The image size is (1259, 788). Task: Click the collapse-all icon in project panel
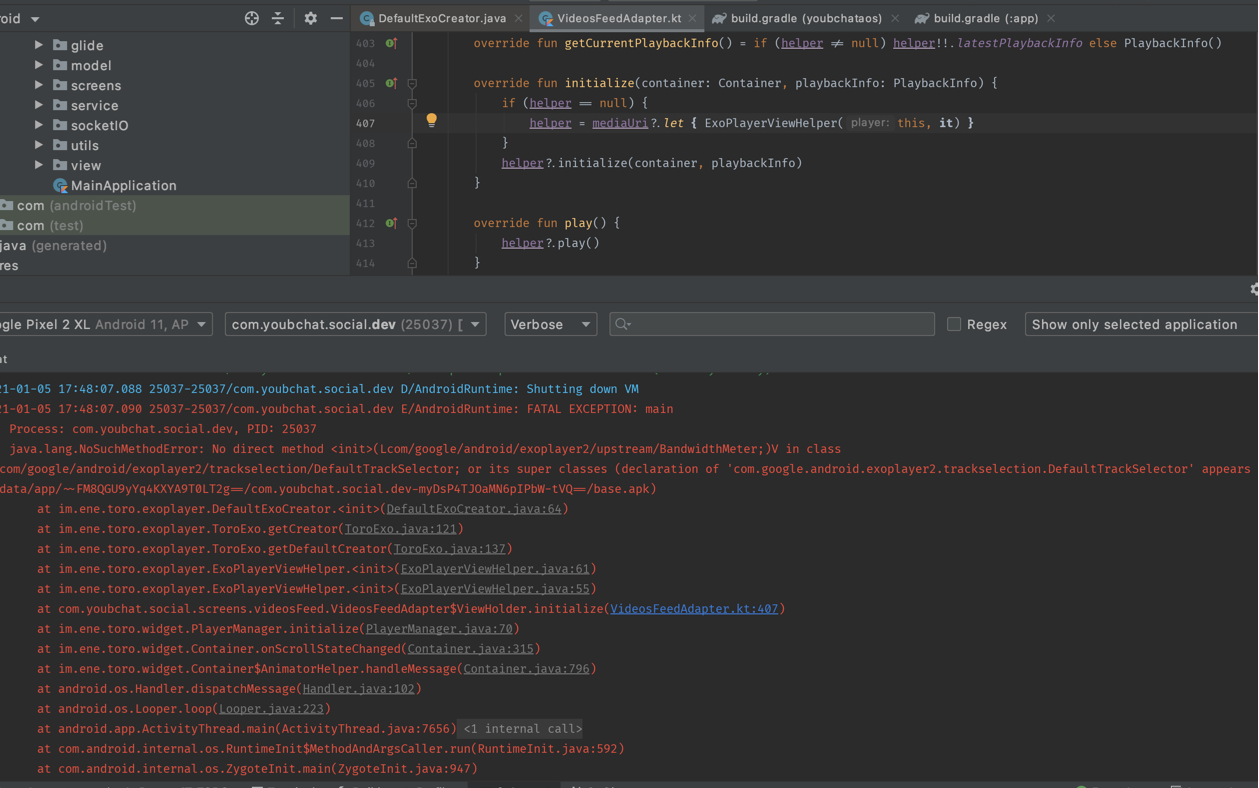278,18
